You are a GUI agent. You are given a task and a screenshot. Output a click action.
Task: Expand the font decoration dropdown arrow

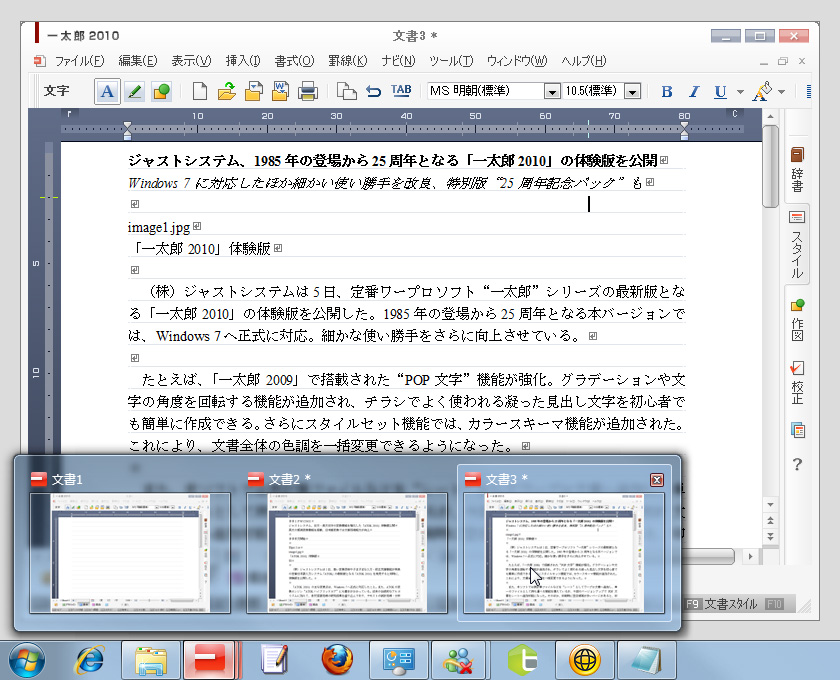click(782, 92)
